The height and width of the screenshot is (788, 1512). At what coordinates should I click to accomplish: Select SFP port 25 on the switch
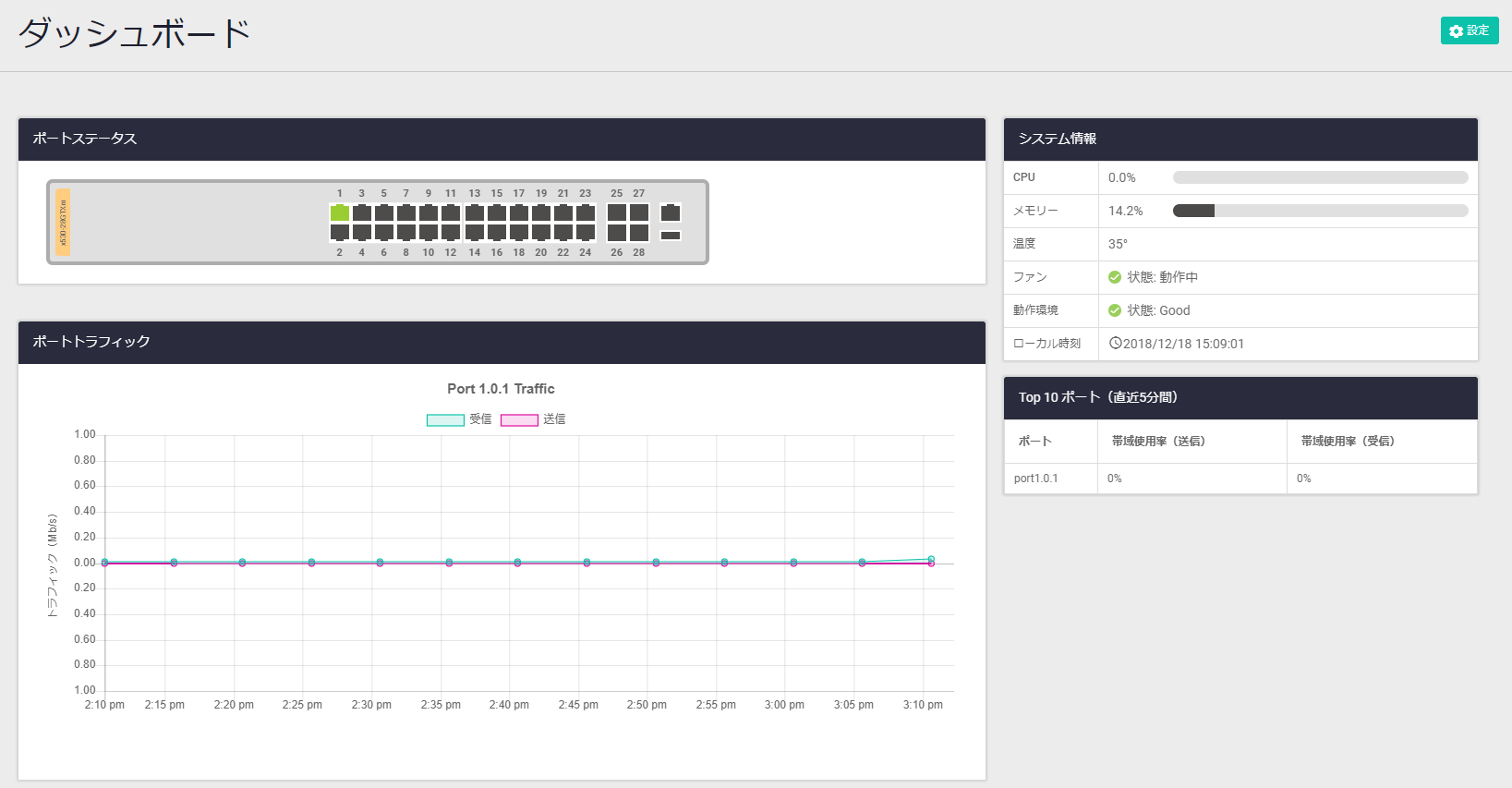point(616,212)
